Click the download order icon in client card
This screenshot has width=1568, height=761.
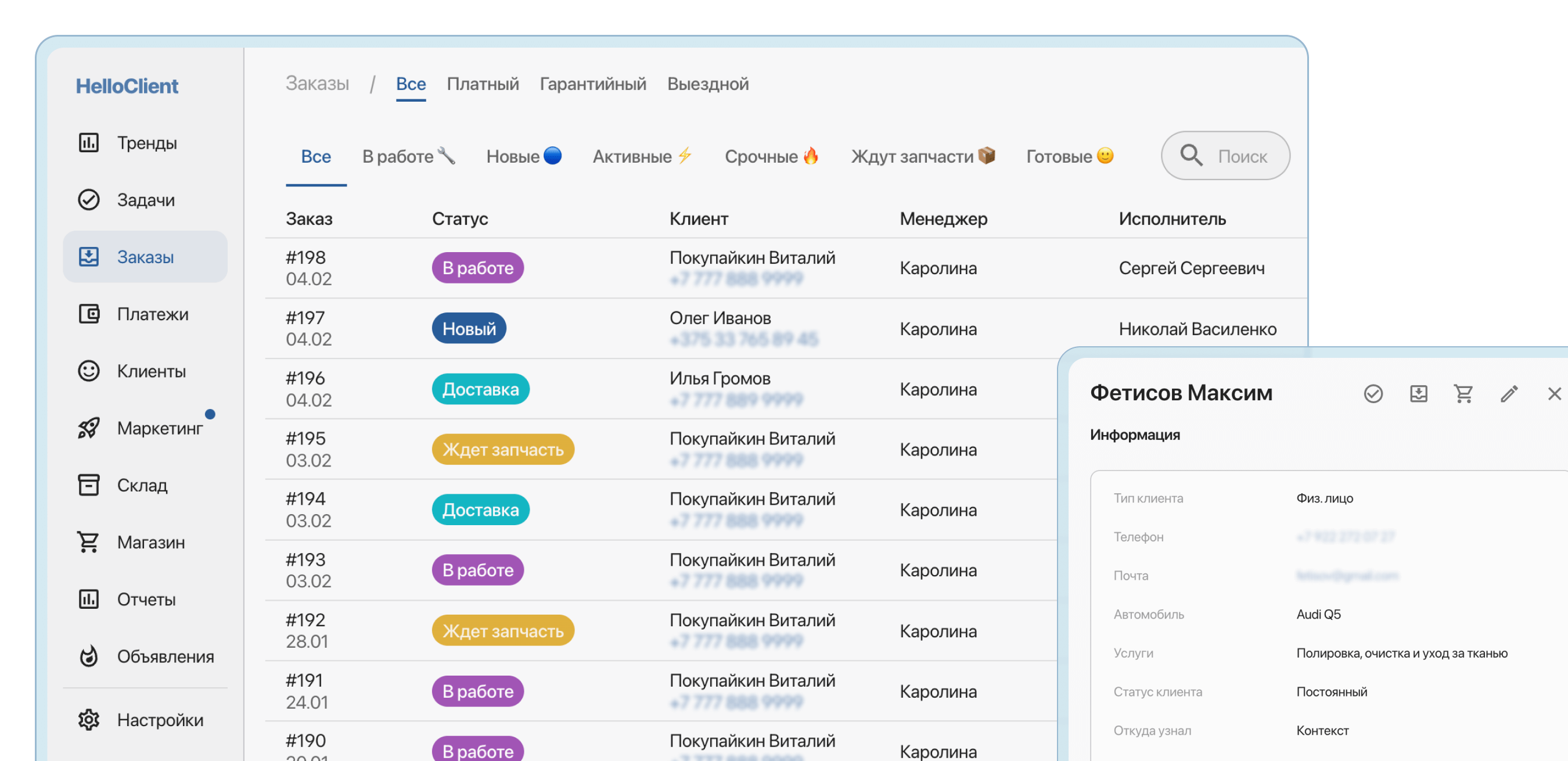tap(1418, 394)
